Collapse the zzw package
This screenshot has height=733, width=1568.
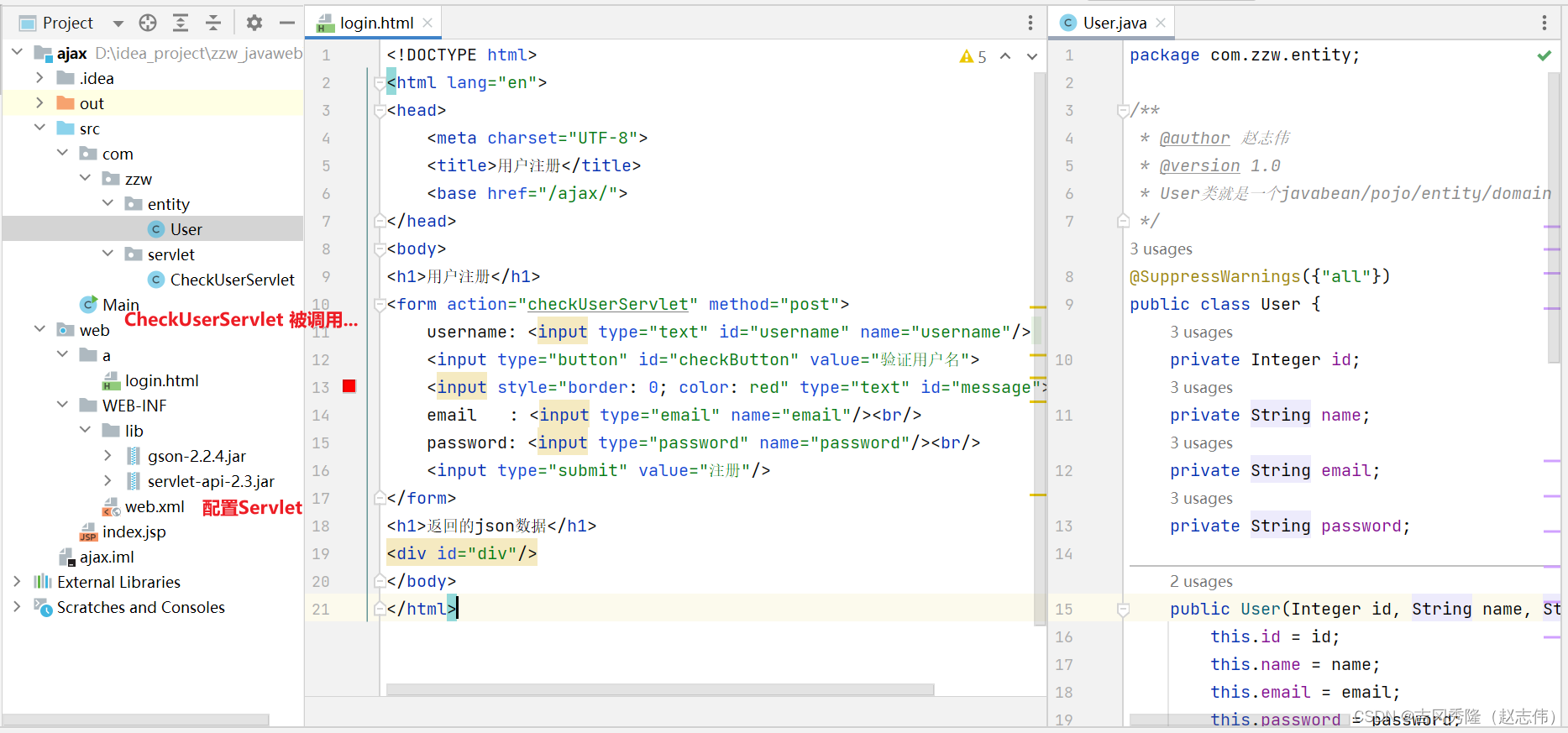click(85, 178)
